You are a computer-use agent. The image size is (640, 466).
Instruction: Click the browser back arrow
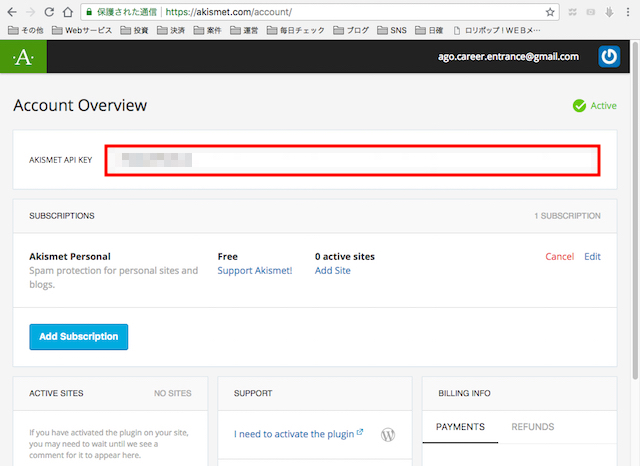coord(10,12)
